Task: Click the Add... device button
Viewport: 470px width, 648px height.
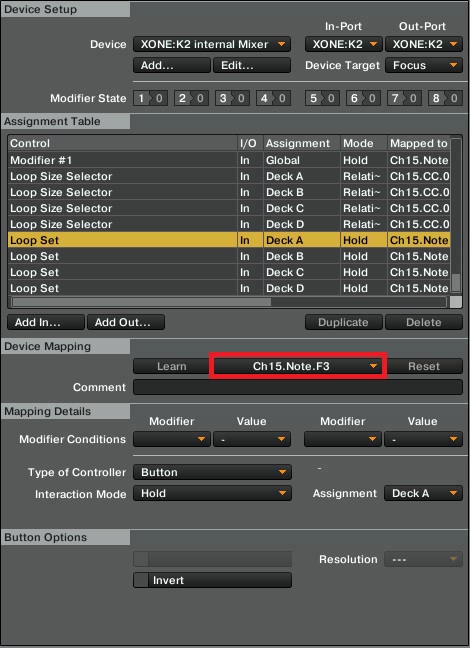Action: pyautogui.click(x=172, y=65)
